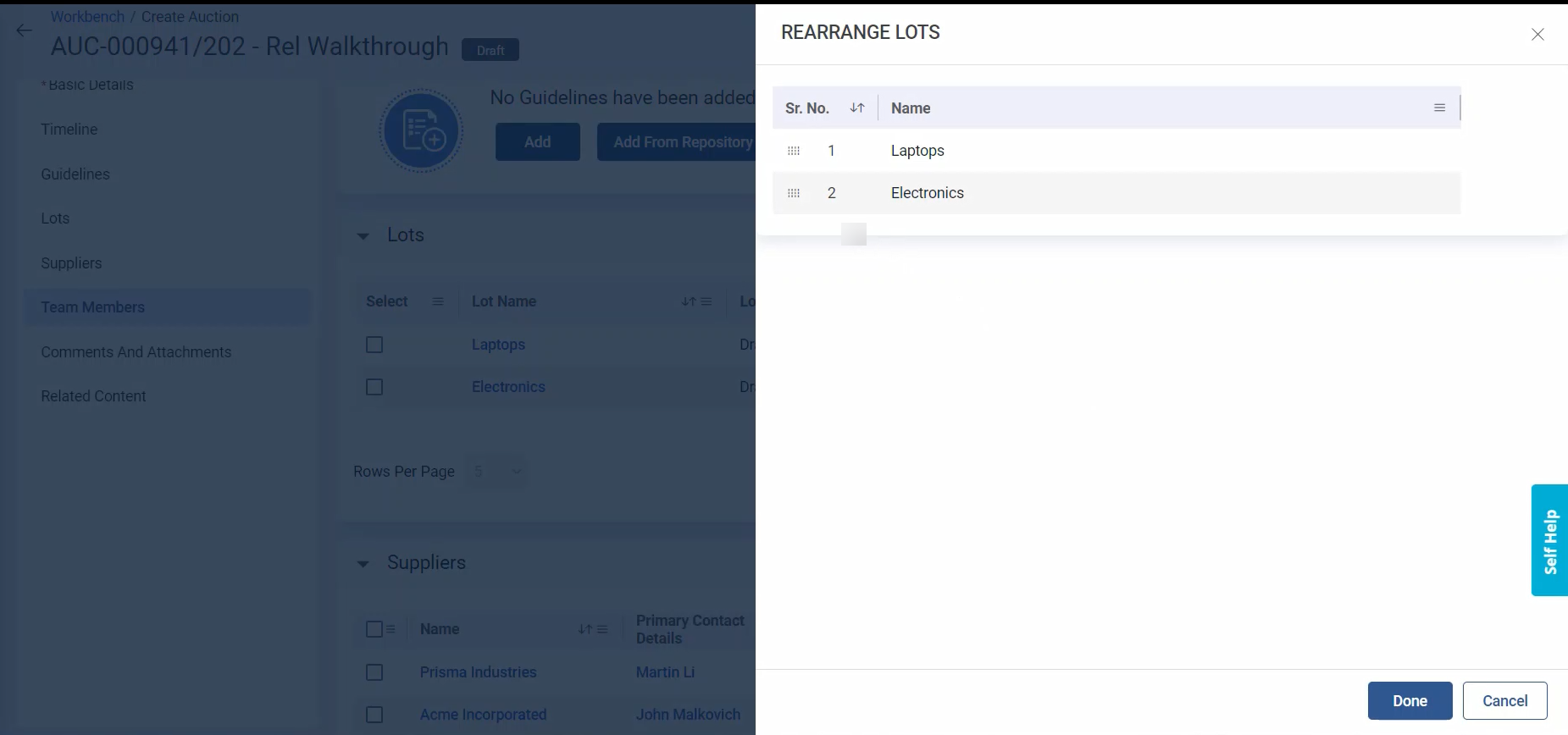1568x735 pixels.
Task: Collapse the Lots section
Action: pos(363,236)
